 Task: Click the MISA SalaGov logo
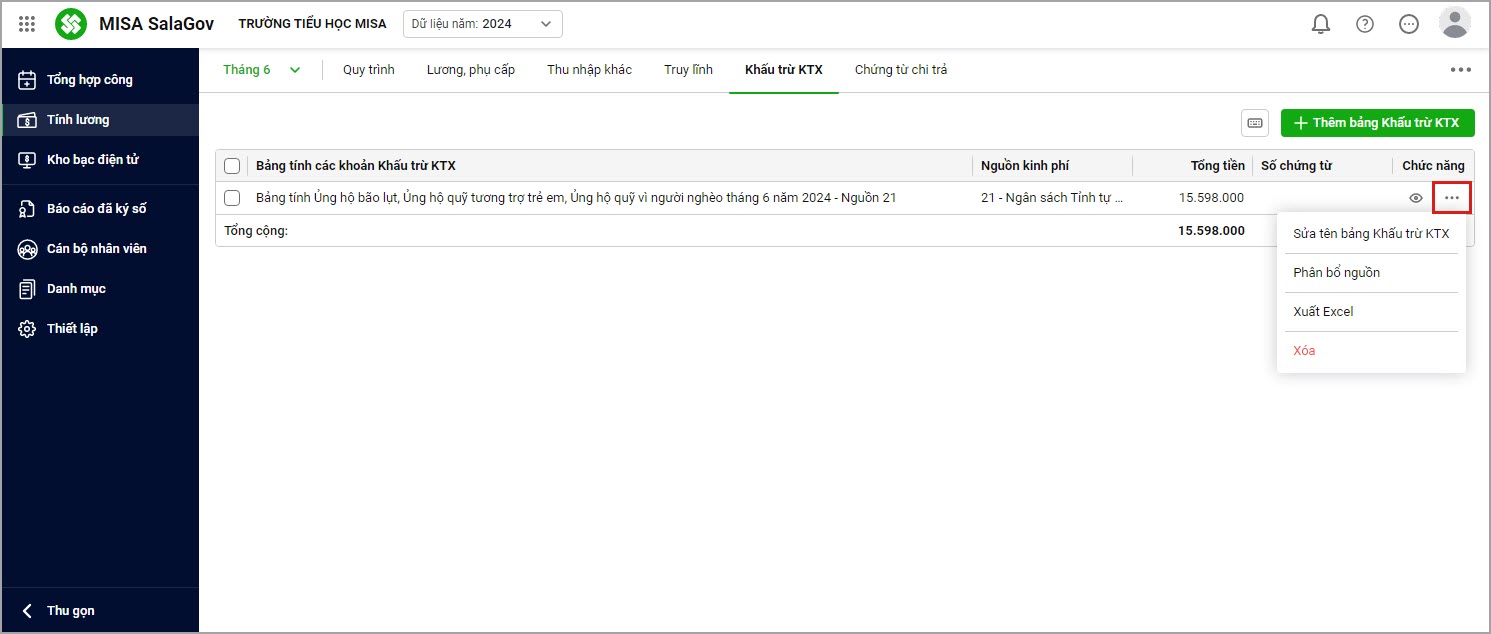(x=71, y=24)
